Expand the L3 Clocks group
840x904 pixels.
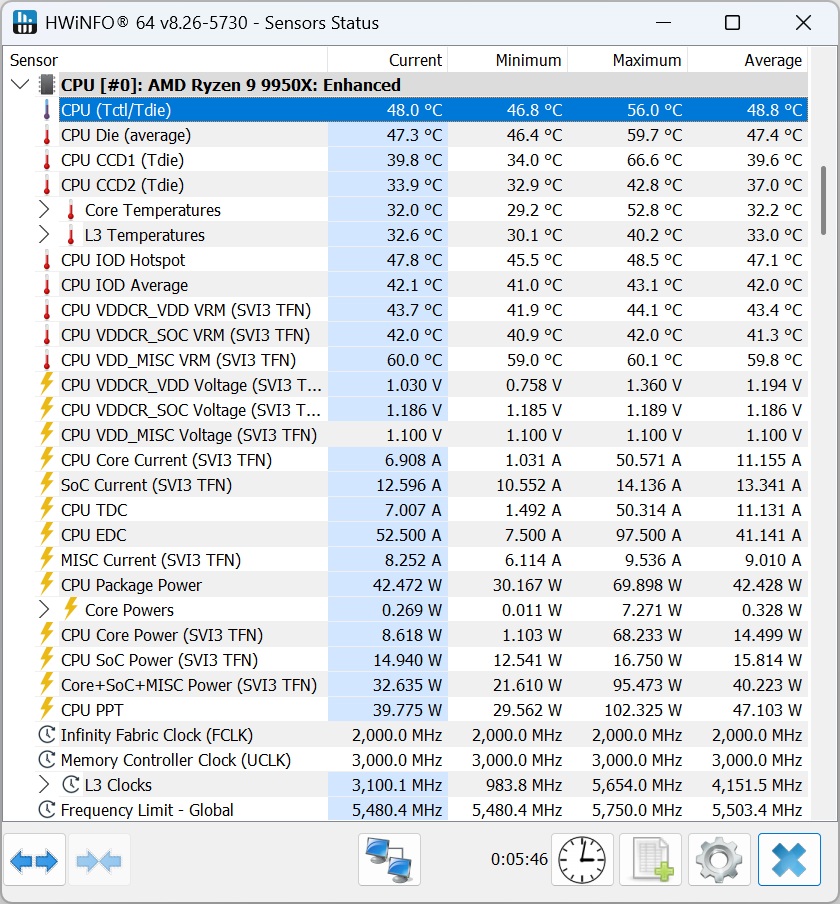44,785
